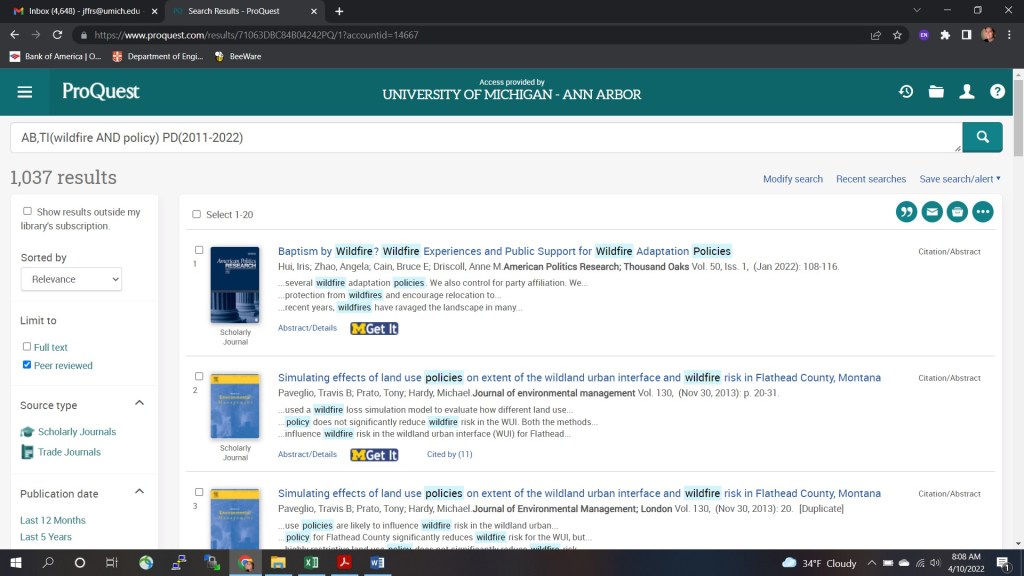This screenshot has width=1024, height=576.
Task: Enable Show results outside library's subscription
Action: 28,211
